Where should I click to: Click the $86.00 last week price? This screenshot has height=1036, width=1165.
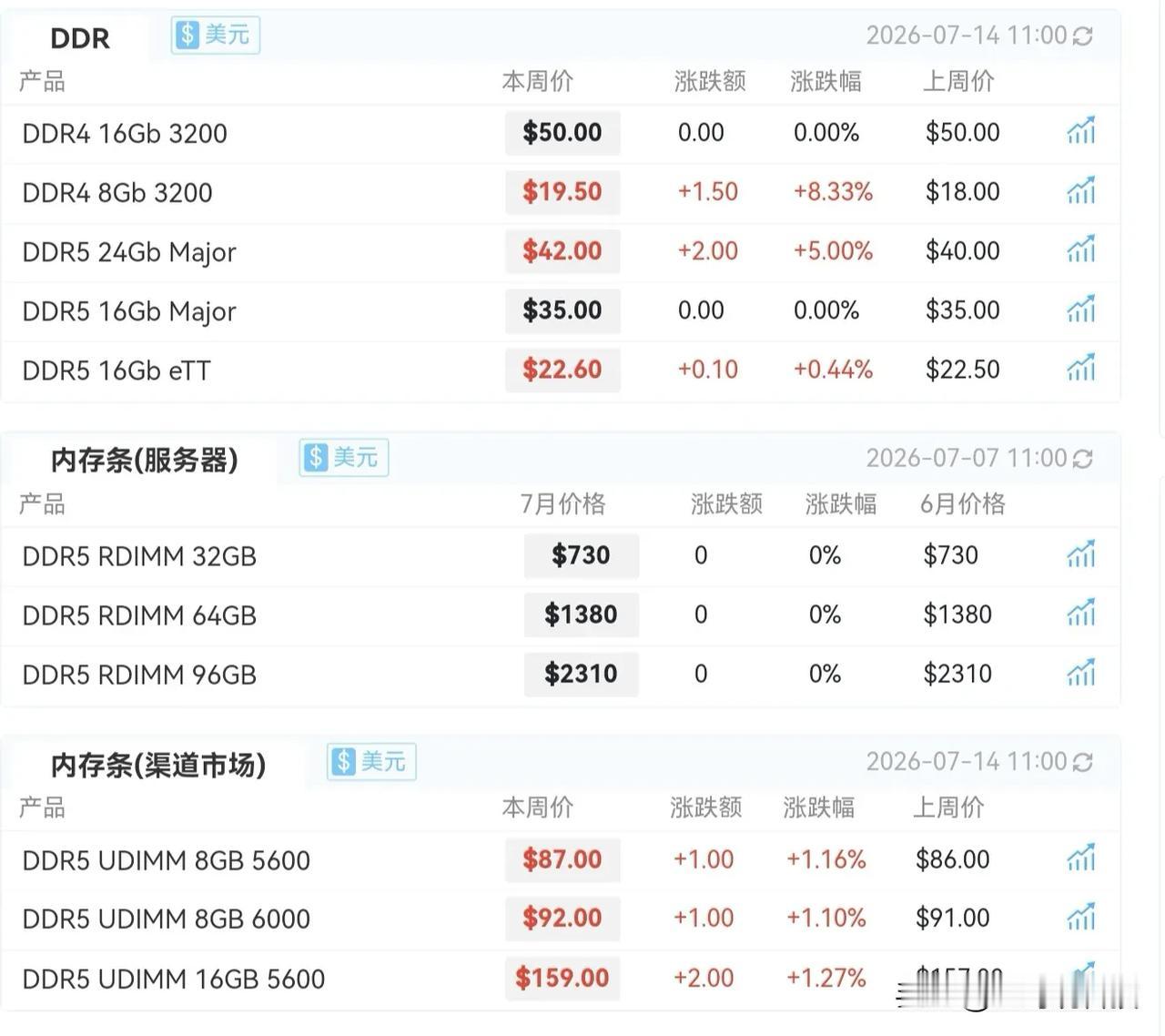pos(952,859)
